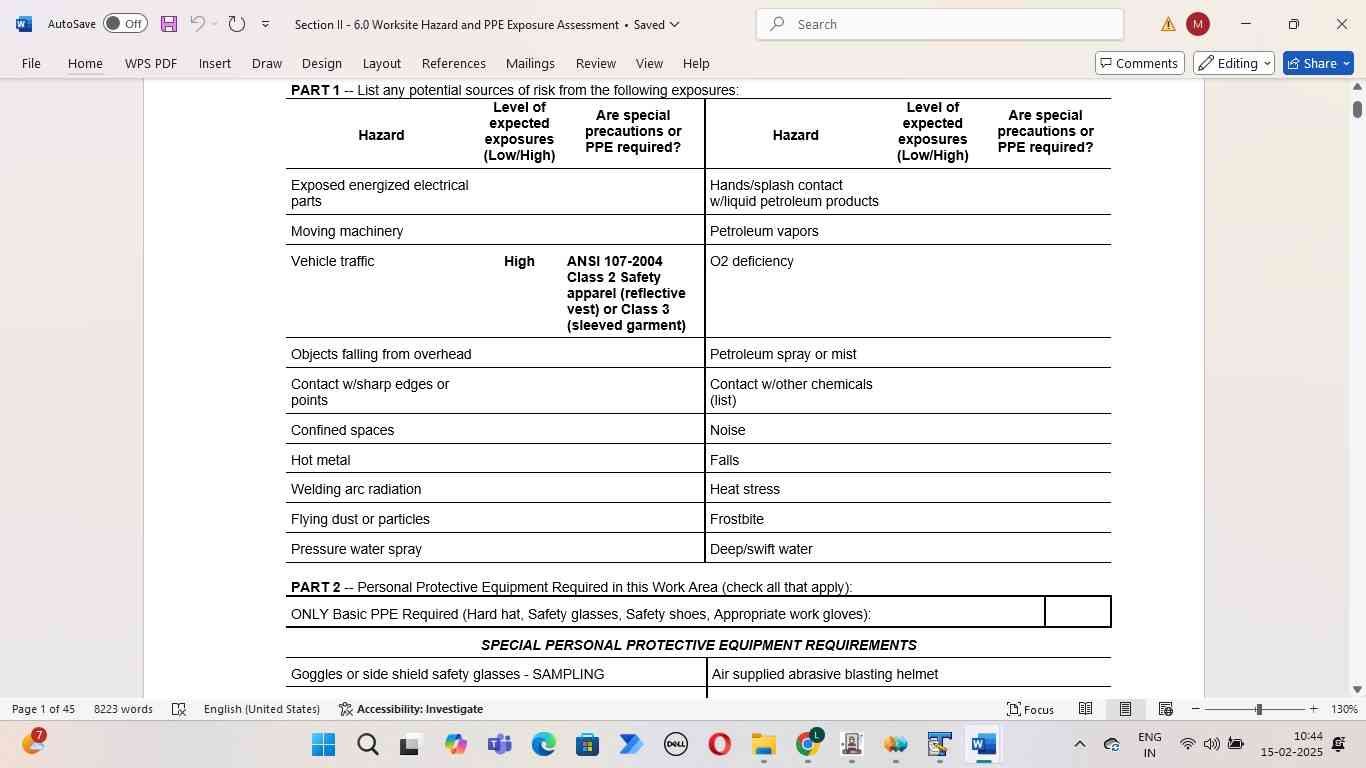Image resolution: width=1366 pixels, height=768 pixels.
Task: Click the Save icon in title bar
Action: 169,24
